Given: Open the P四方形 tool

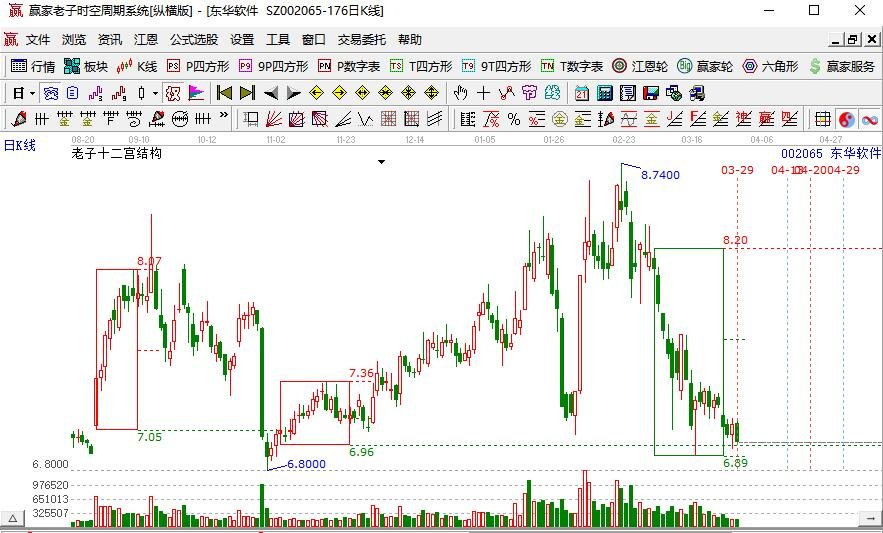Looking at the screenshot, I should (x=198, y=66).
